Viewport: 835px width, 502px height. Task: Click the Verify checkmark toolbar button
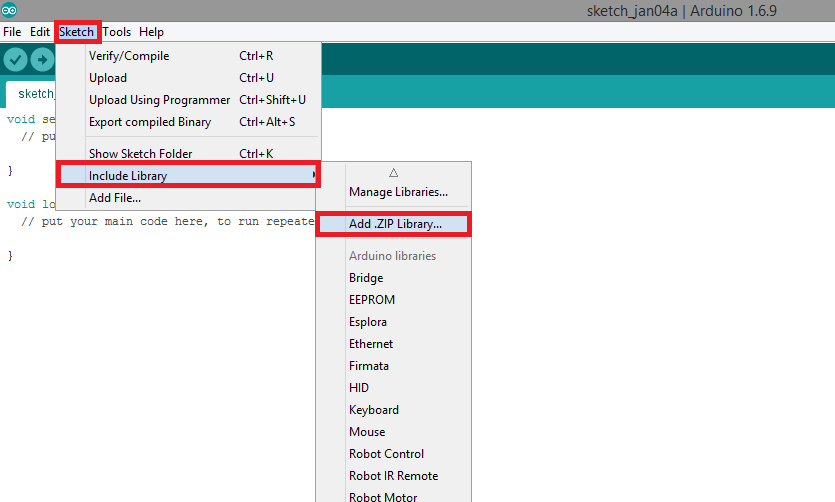[15, 59]
